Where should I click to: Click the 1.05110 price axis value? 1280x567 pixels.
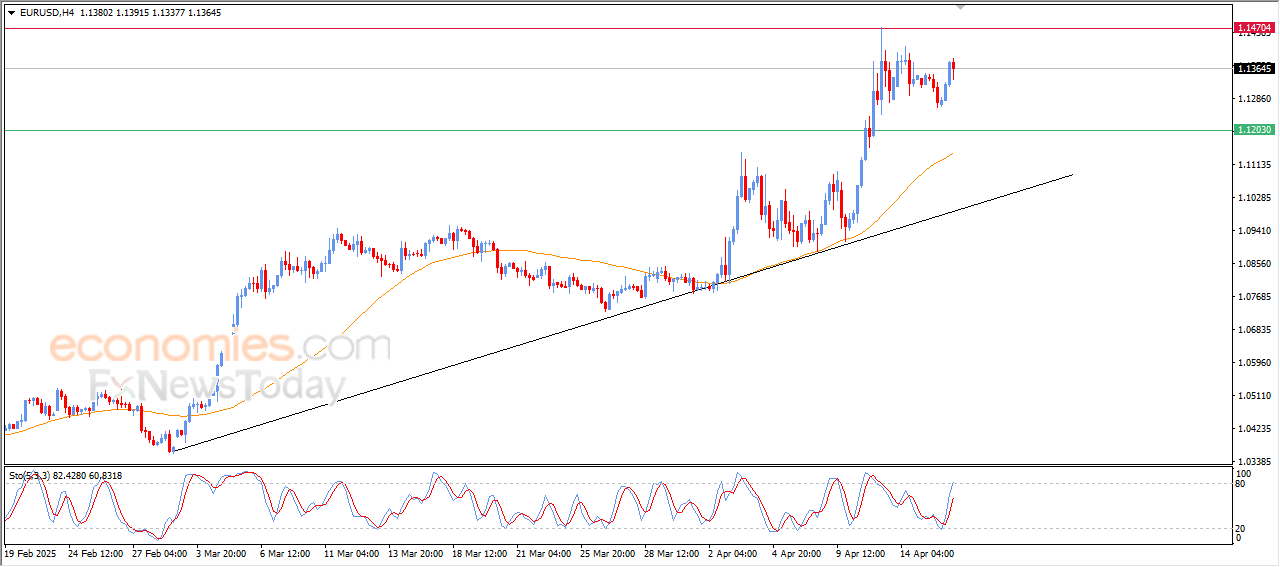(1254, 396)
